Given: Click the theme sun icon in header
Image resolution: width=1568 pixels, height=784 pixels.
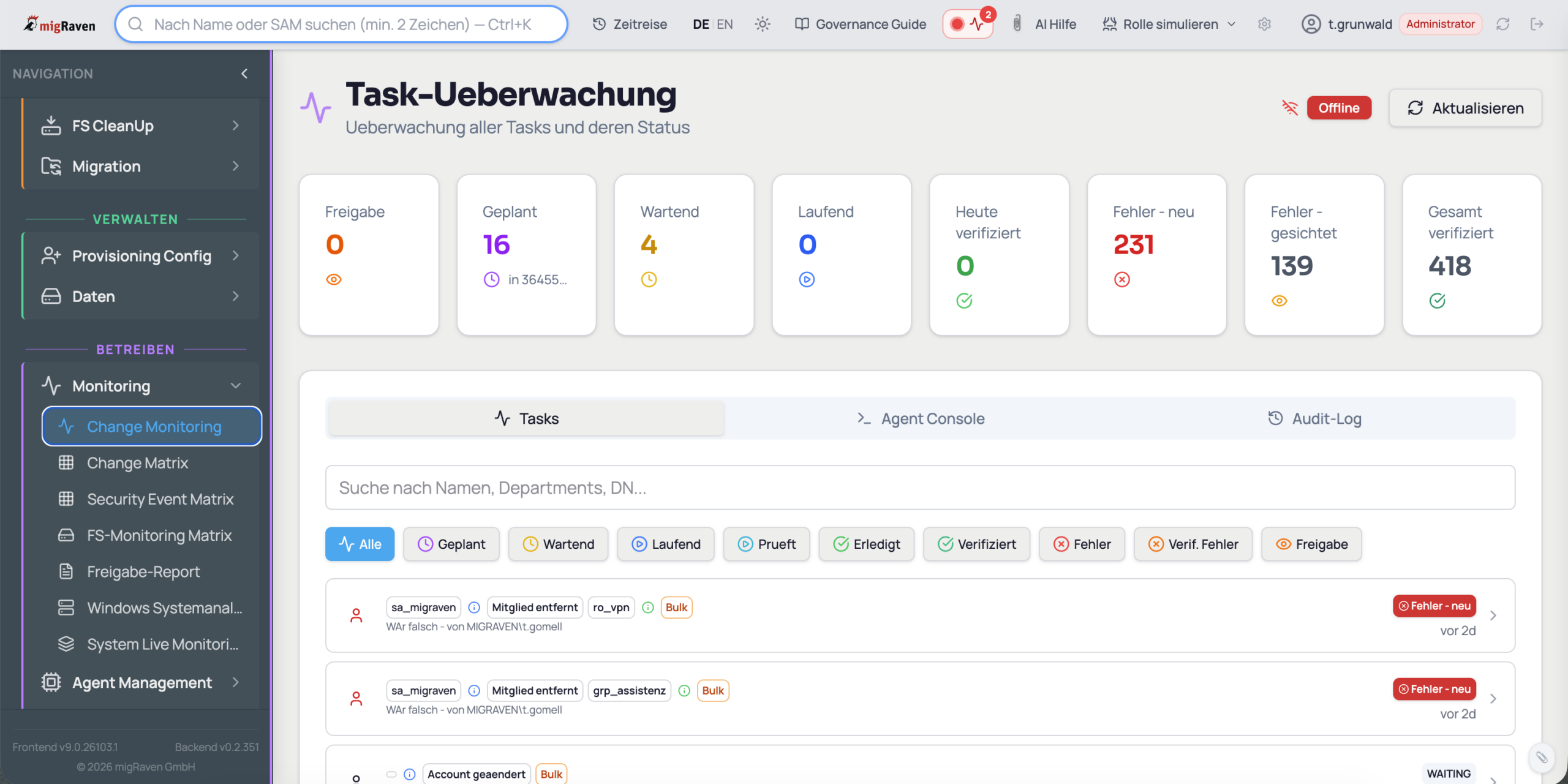Looking at the screenshot, I should 762,24.
